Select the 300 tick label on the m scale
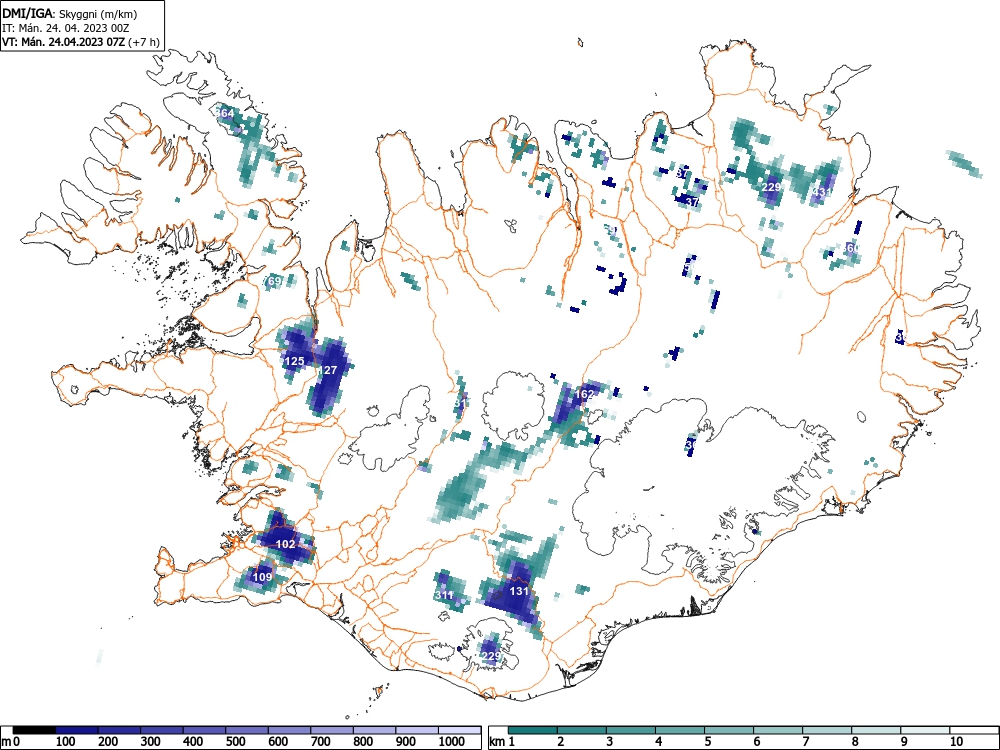 [x=151, y=741]
